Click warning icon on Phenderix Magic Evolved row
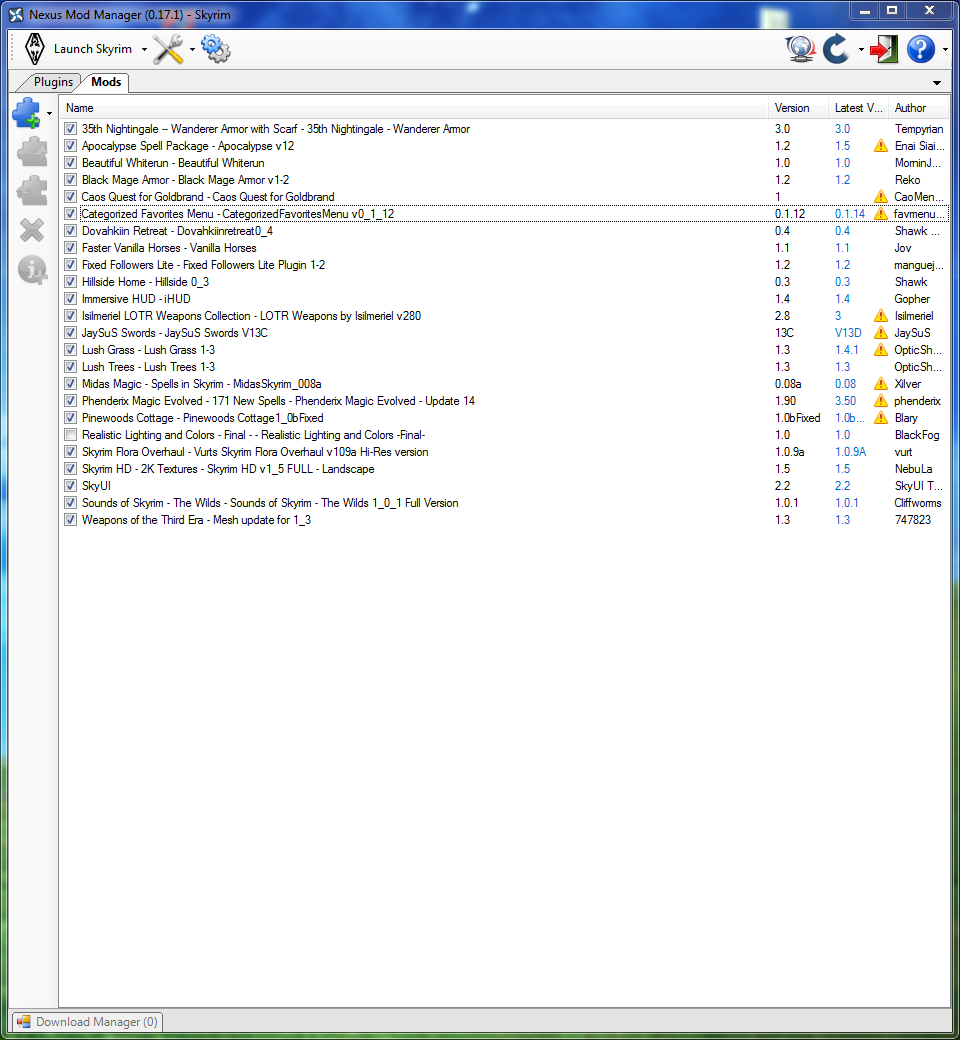The height and width of the screenshot is (1040, 960). [880, 401]
